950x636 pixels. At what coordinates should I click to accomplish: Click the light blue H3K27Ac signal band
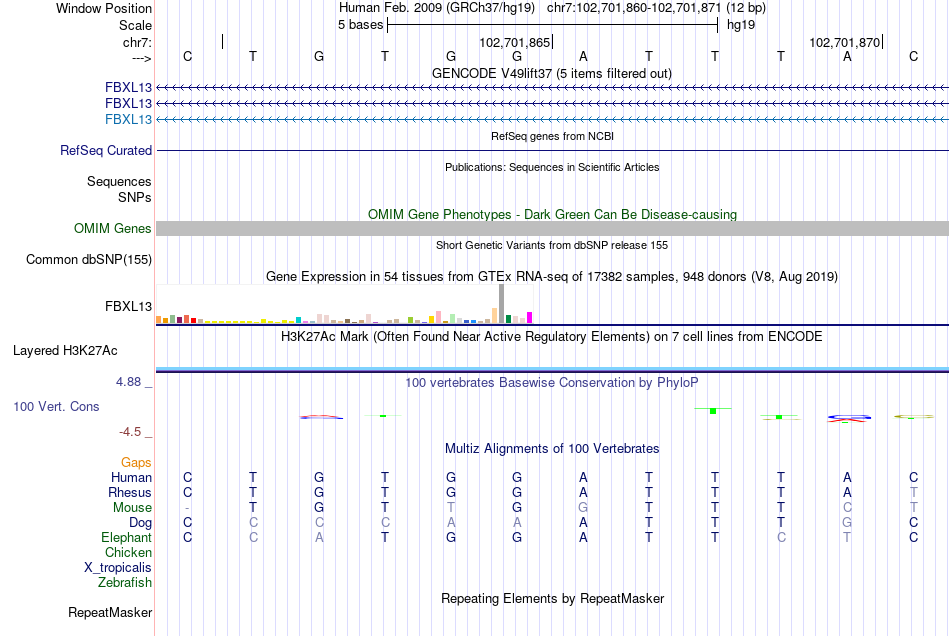coord(552,369)
